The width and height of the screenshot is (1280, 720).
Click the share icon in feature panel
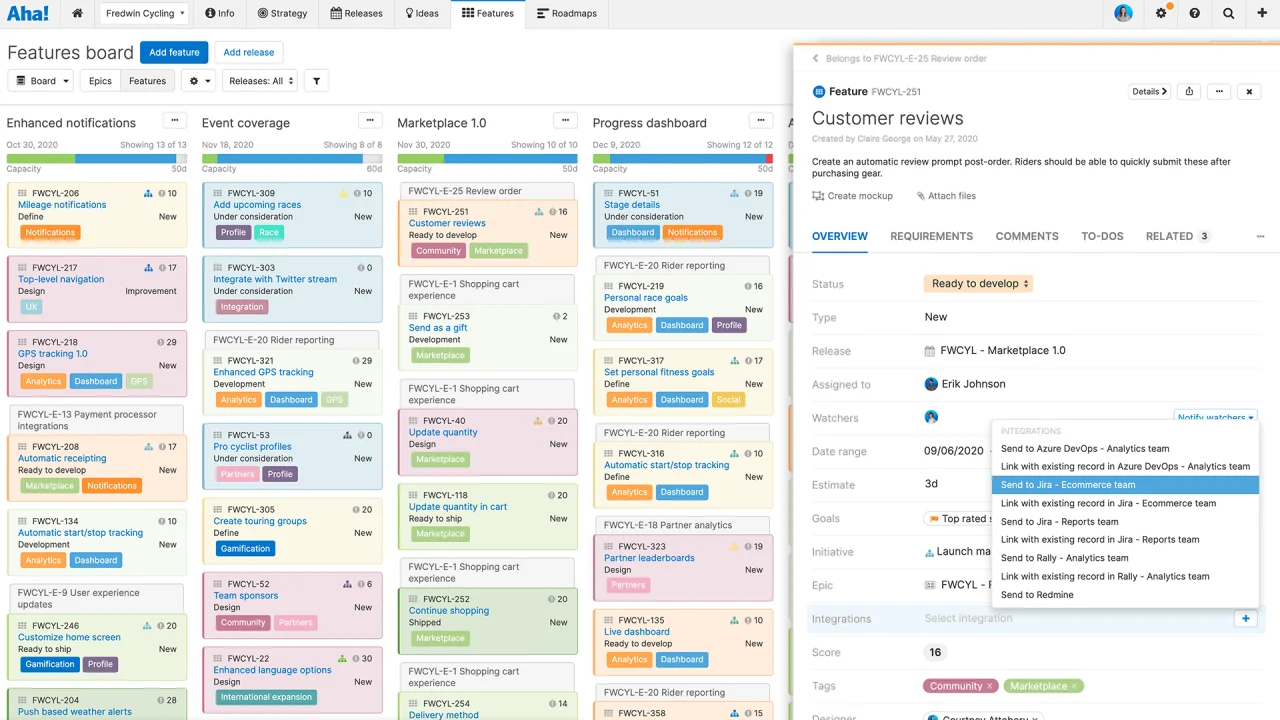[1189, 91]
